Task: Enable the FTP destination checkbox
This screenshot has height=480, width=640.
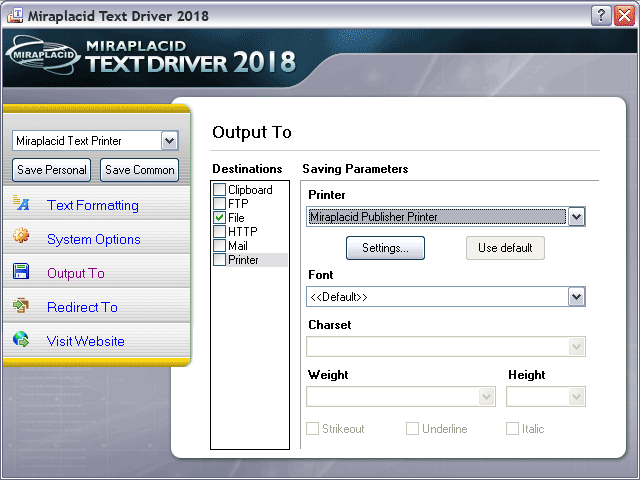Action: (220, 203)
